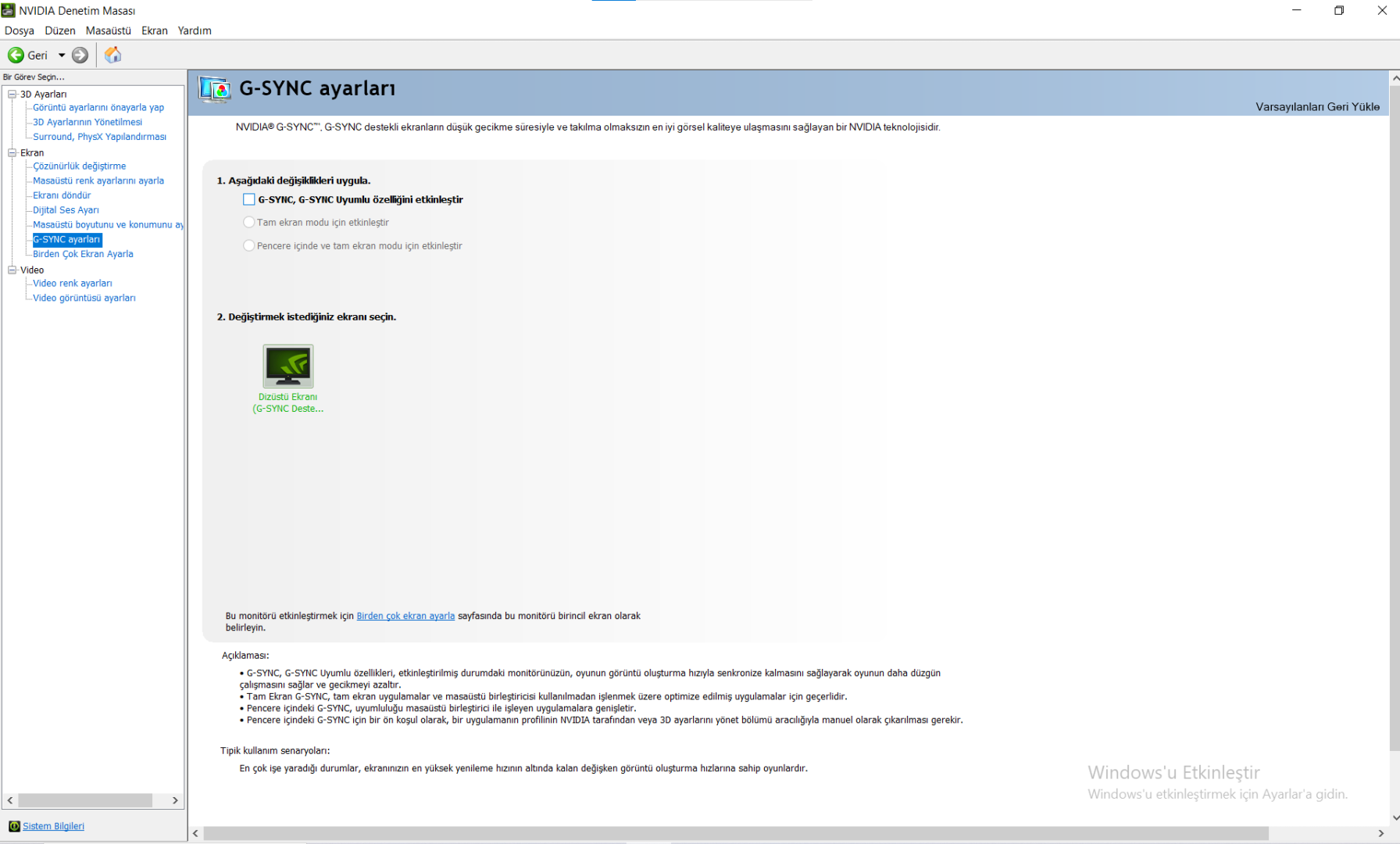Screen dimensions: 1400x844
Task: Open Görüntü ayarlarını önayarla yap
Action: tap(98, 108)
